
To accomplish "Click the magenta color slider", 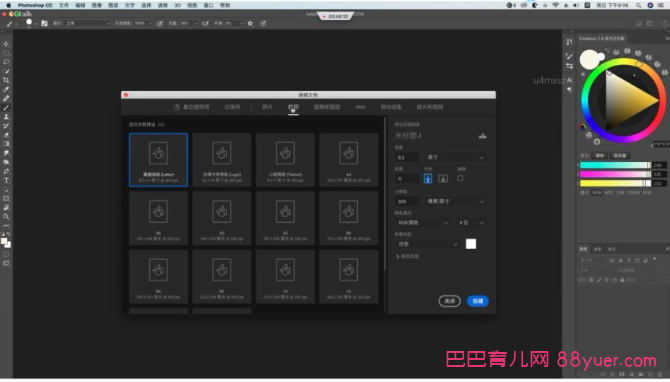I will pyautogui.click(x=615, y=174).
